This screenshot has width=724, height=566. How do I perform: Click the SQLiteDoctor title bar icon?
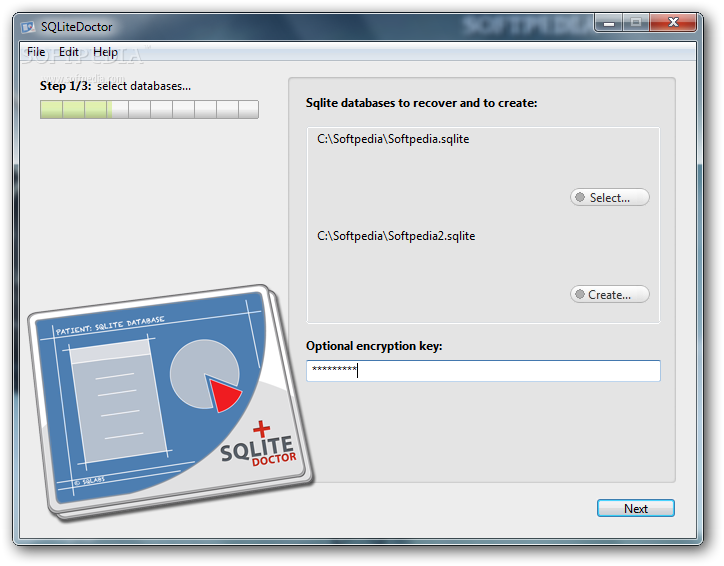pyautogui.click(x=28, y=27)
